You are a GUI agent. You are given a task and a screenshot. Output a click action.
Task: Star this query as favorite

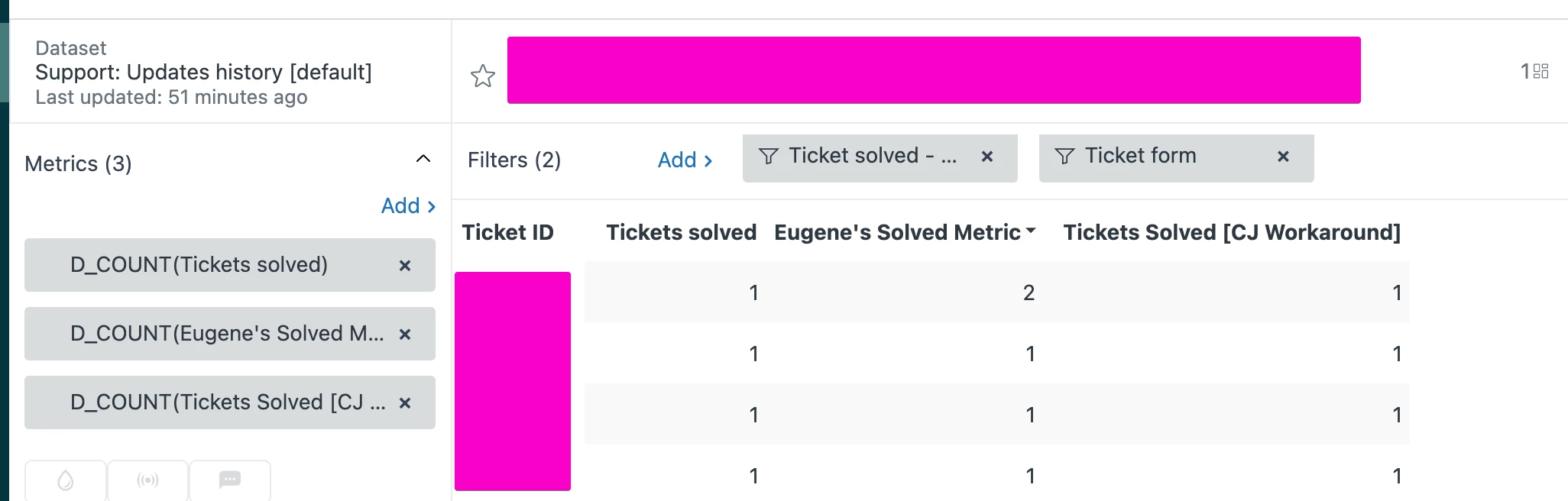[482, 76]
